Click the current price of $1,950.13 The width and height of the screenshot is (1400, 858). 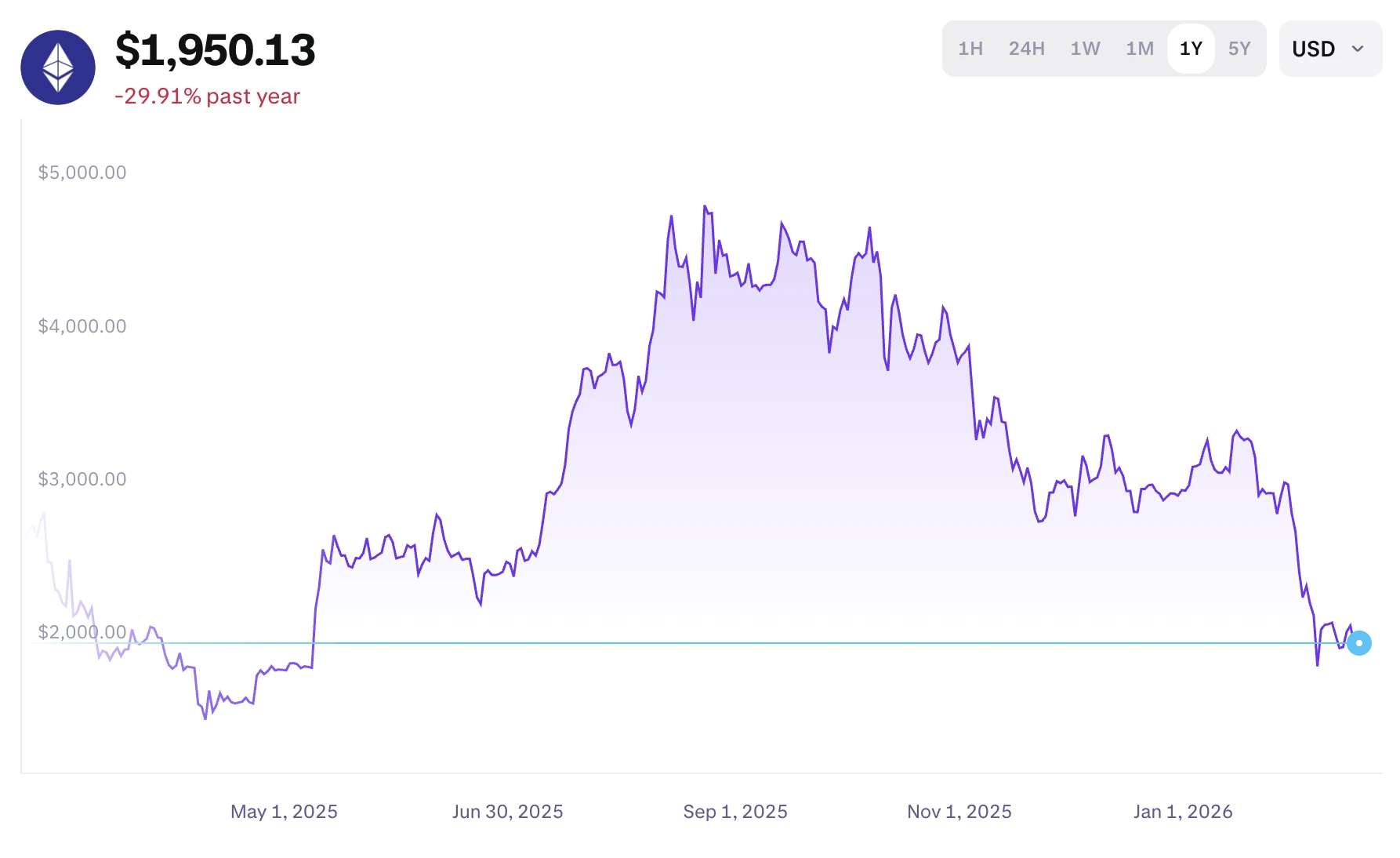tap(217, 49)
